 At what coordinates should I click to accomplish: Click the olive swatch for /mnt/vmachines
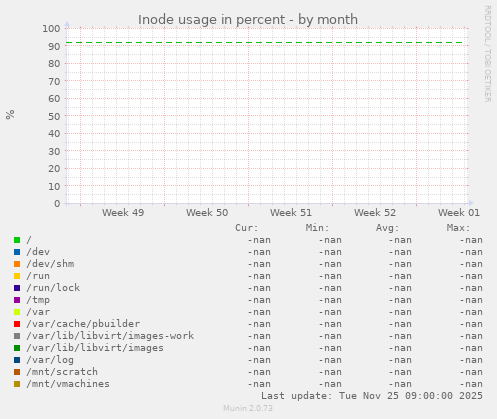[x=17, y=384]
